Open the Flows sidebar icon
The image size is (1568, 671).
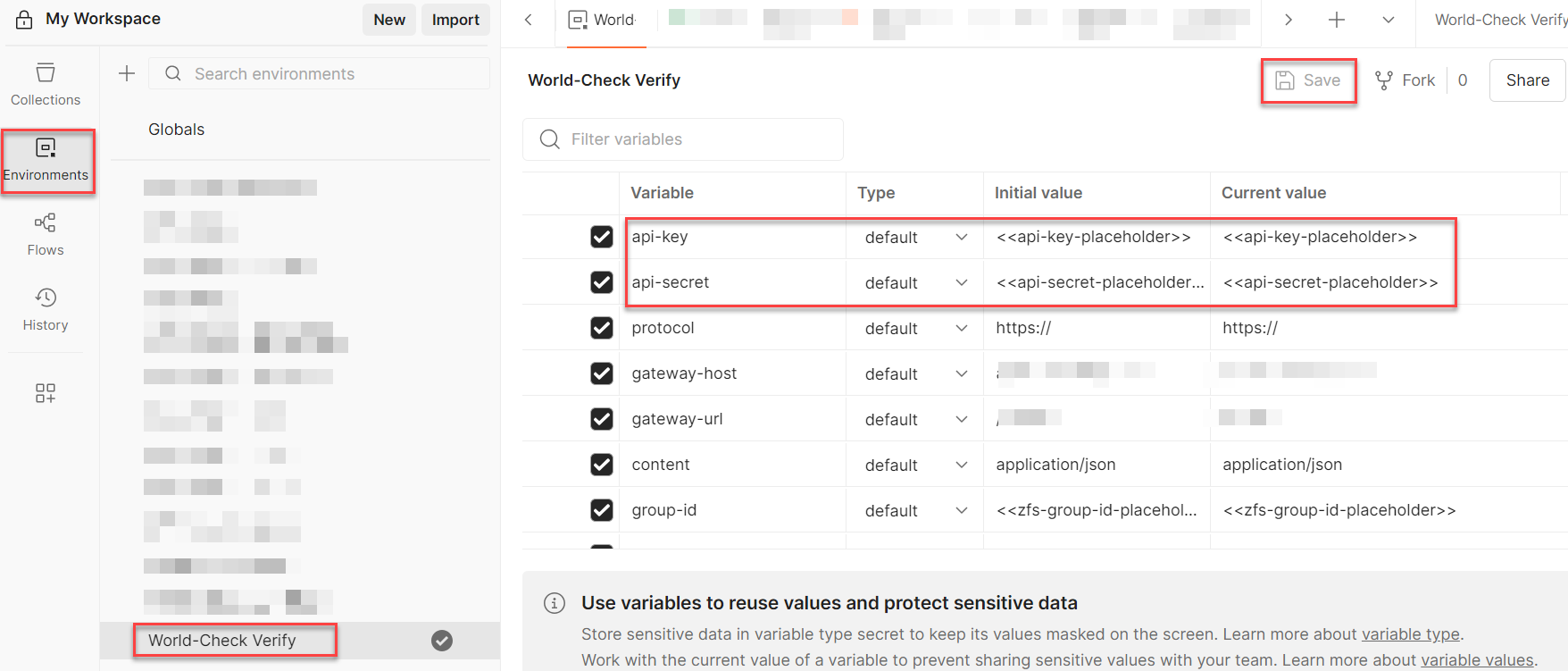pos(46,235)
